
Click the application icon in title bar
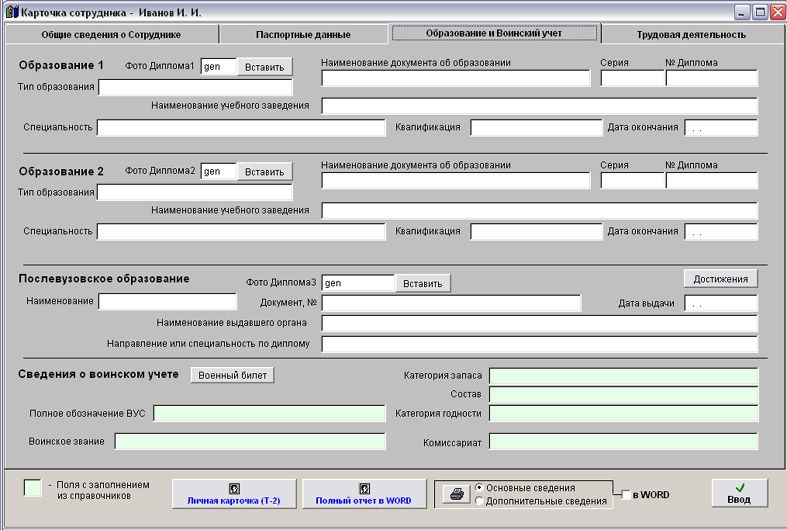pos(12,12)
